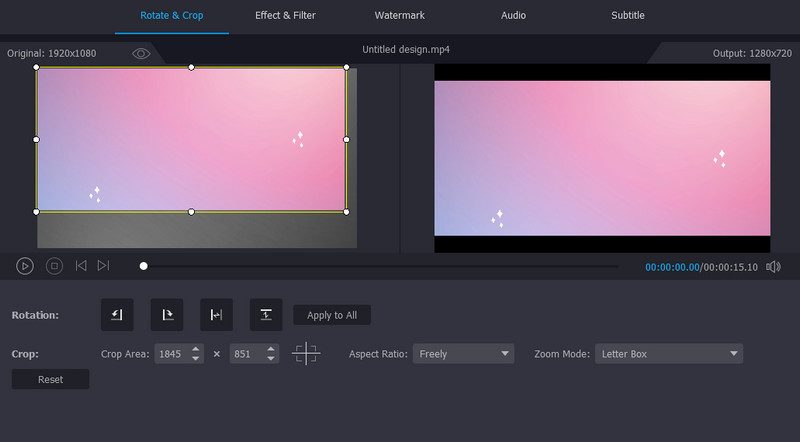Switch to Effect & Filter tab
Screen dimensions: 800x442
point(285,16)
